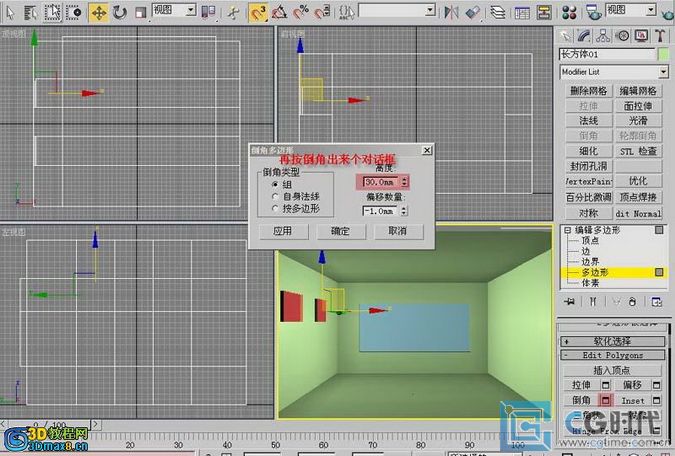Screen dimensions: 675x456
Task: Select the 多边形 sub-object level
Action: pyautogui.click(x=594, y=272)
